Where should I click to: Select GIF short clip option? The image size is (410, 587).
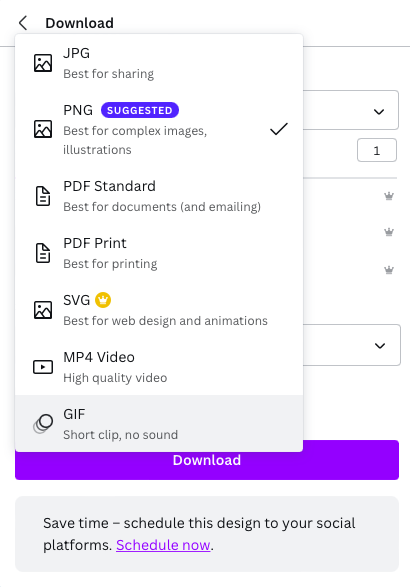coord(159,424)
